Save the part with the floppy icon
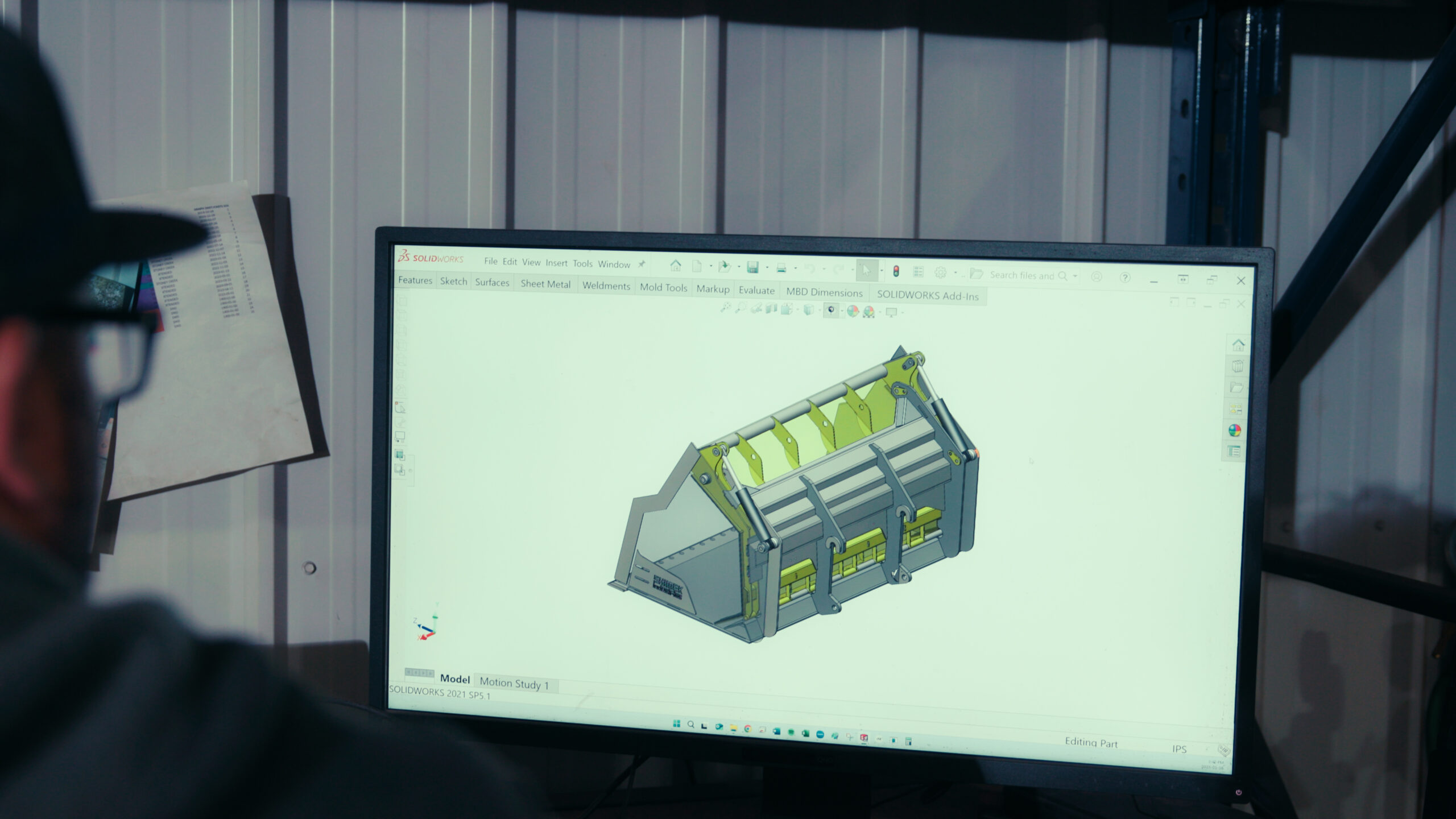The height and width of the screenshot is (819, 1456). coord(752,267)
